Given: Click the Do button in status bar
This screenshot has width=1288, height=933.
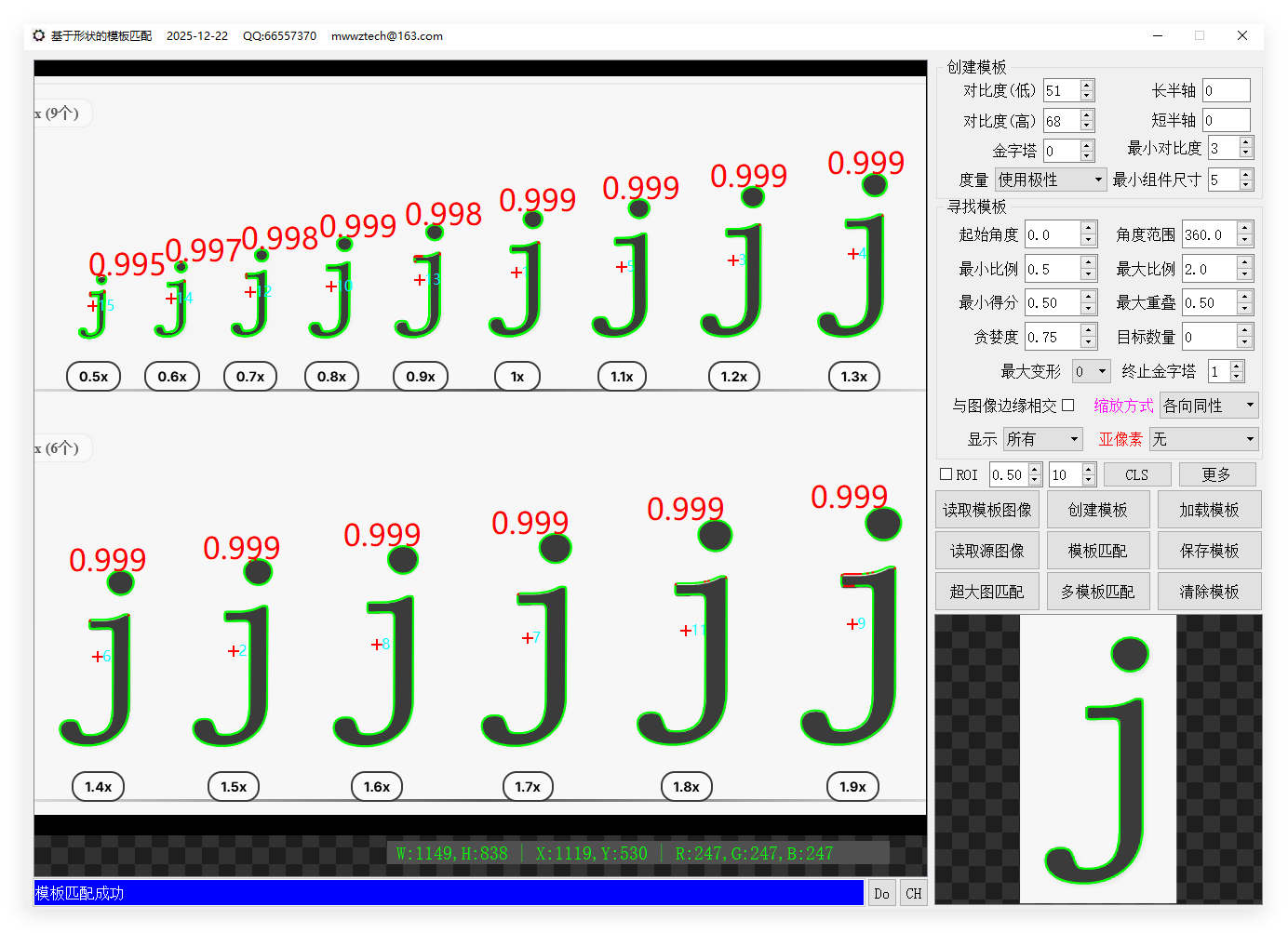Looking at the screenshot, I should pos(881,893).
